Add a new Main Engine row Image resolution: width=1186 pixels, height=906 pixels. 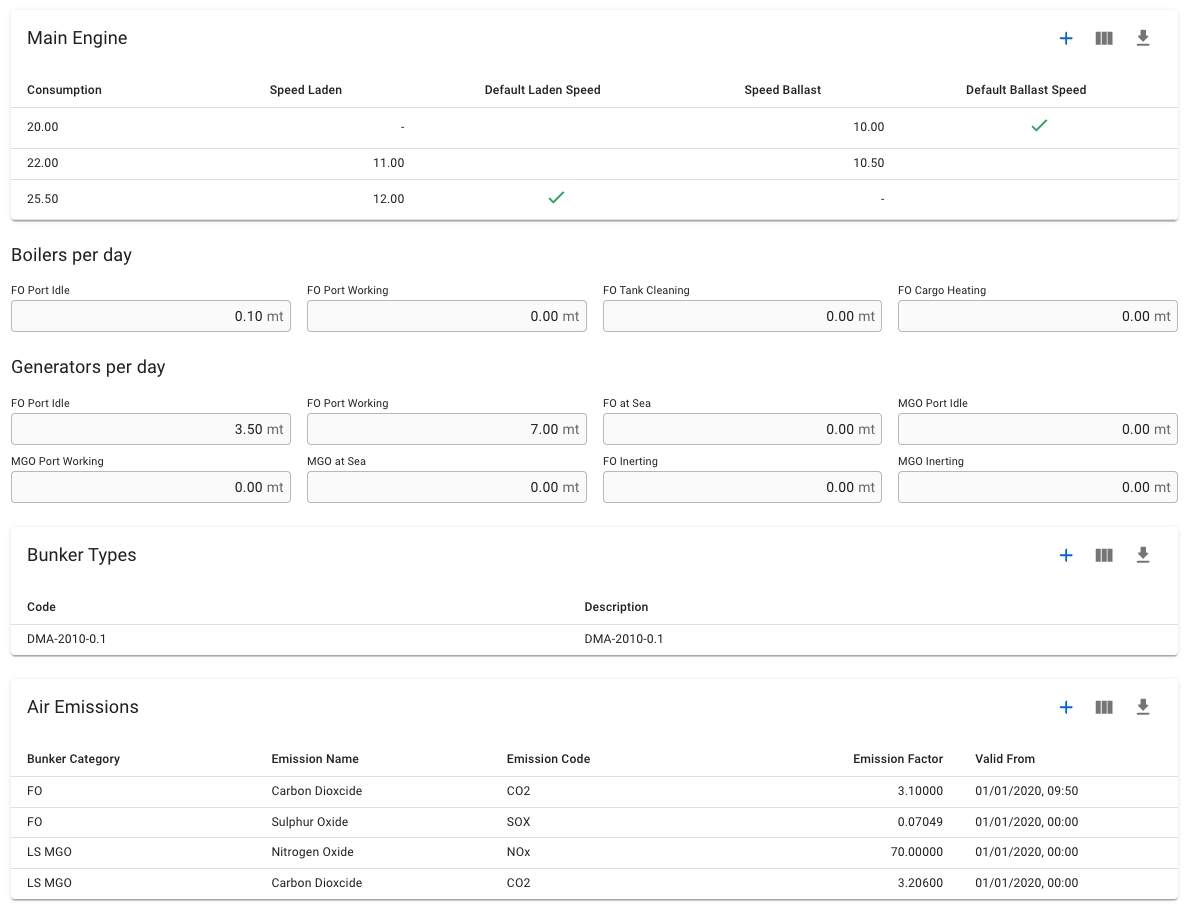click(1066, 39)
